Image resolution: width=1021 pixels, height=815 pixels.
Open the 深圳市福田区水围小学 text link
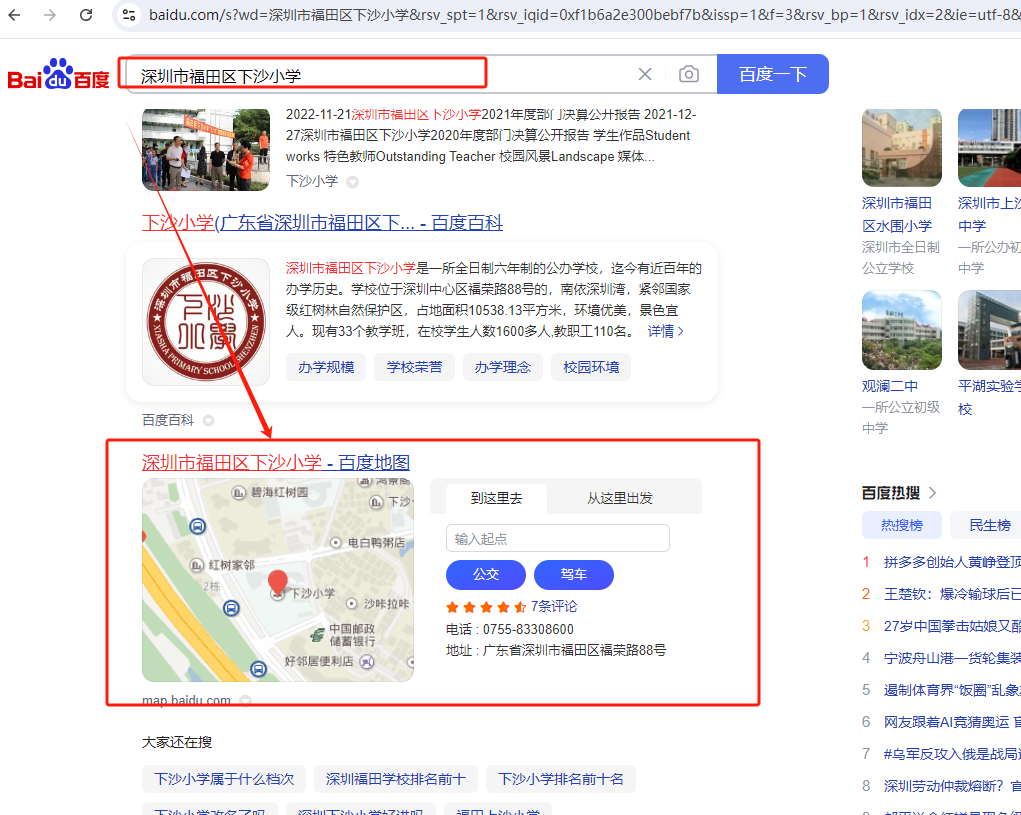[897, 214]
